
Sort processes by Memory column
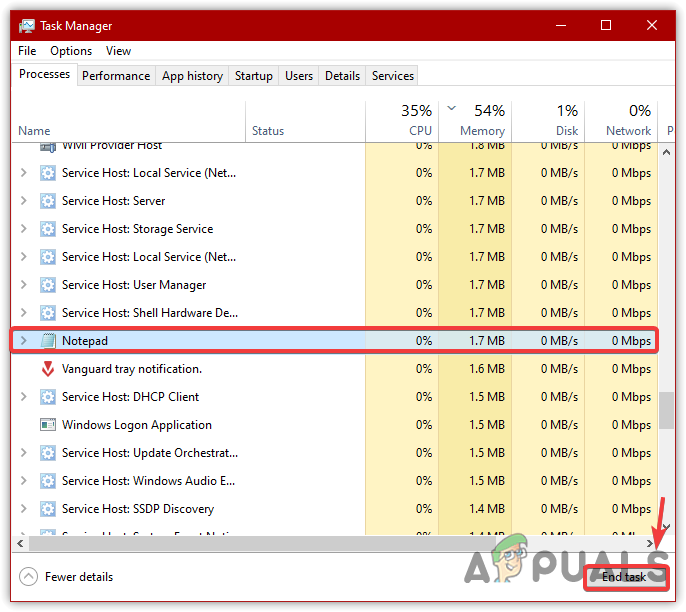[475, 122]
